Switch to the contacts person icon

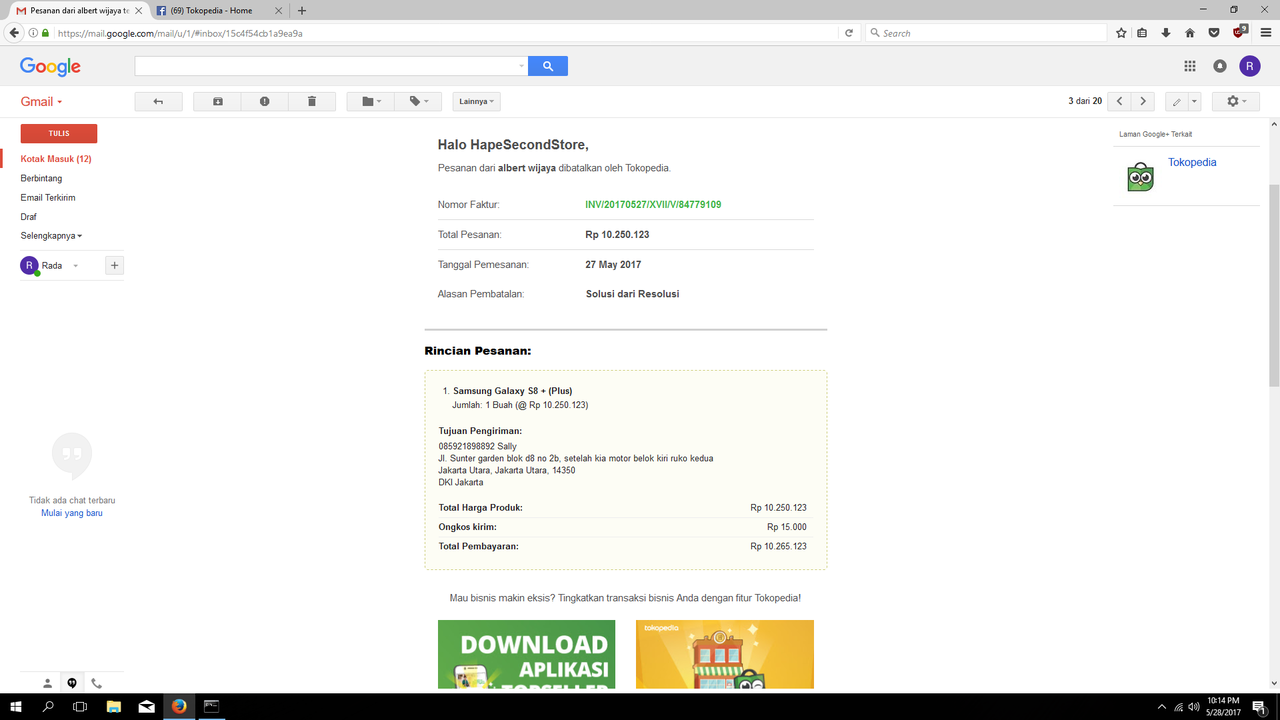coord(47,683)
